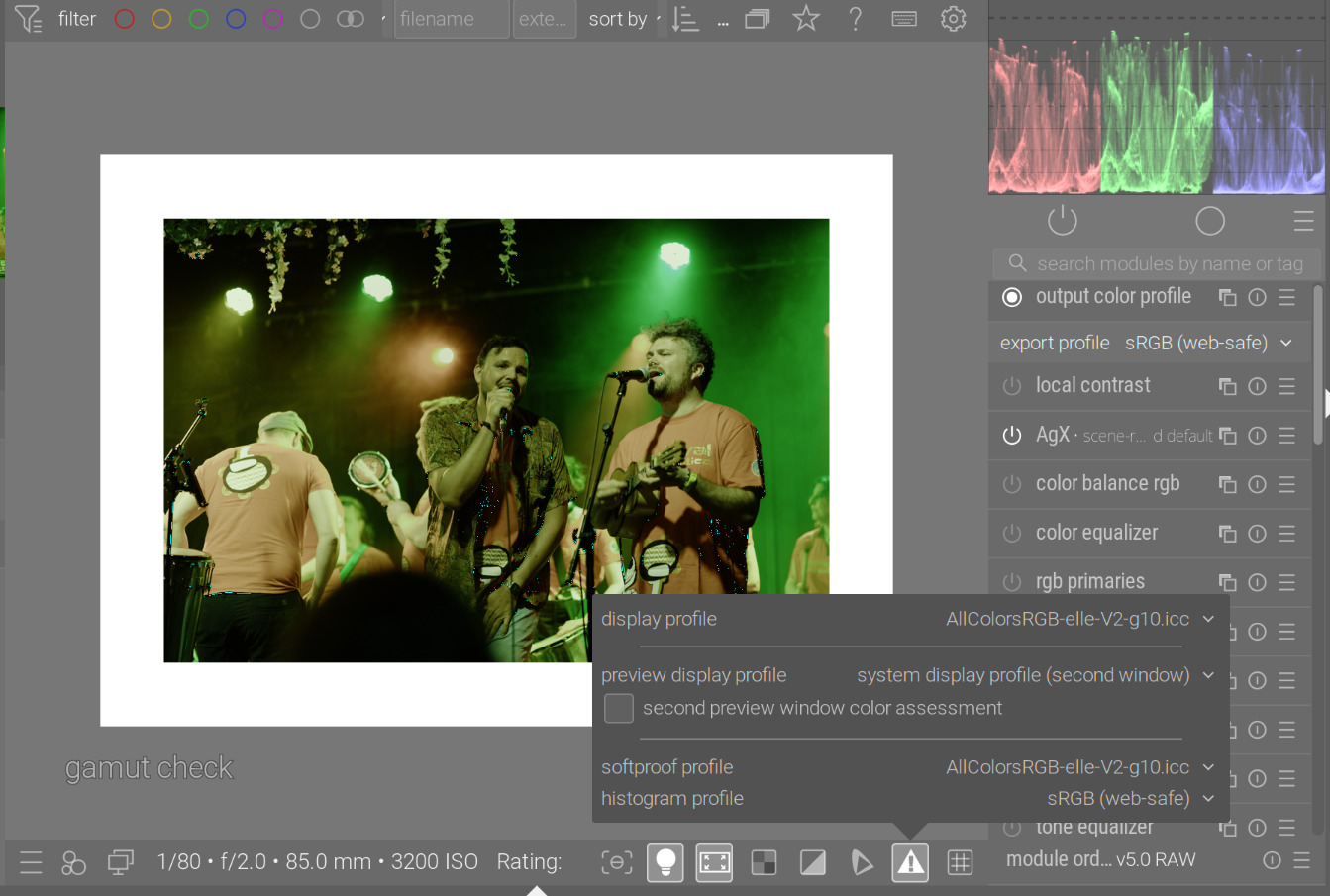Reset the local contrast module parameters
Viewport: 1330px width, 896px height.
(x=1257, y=386)
